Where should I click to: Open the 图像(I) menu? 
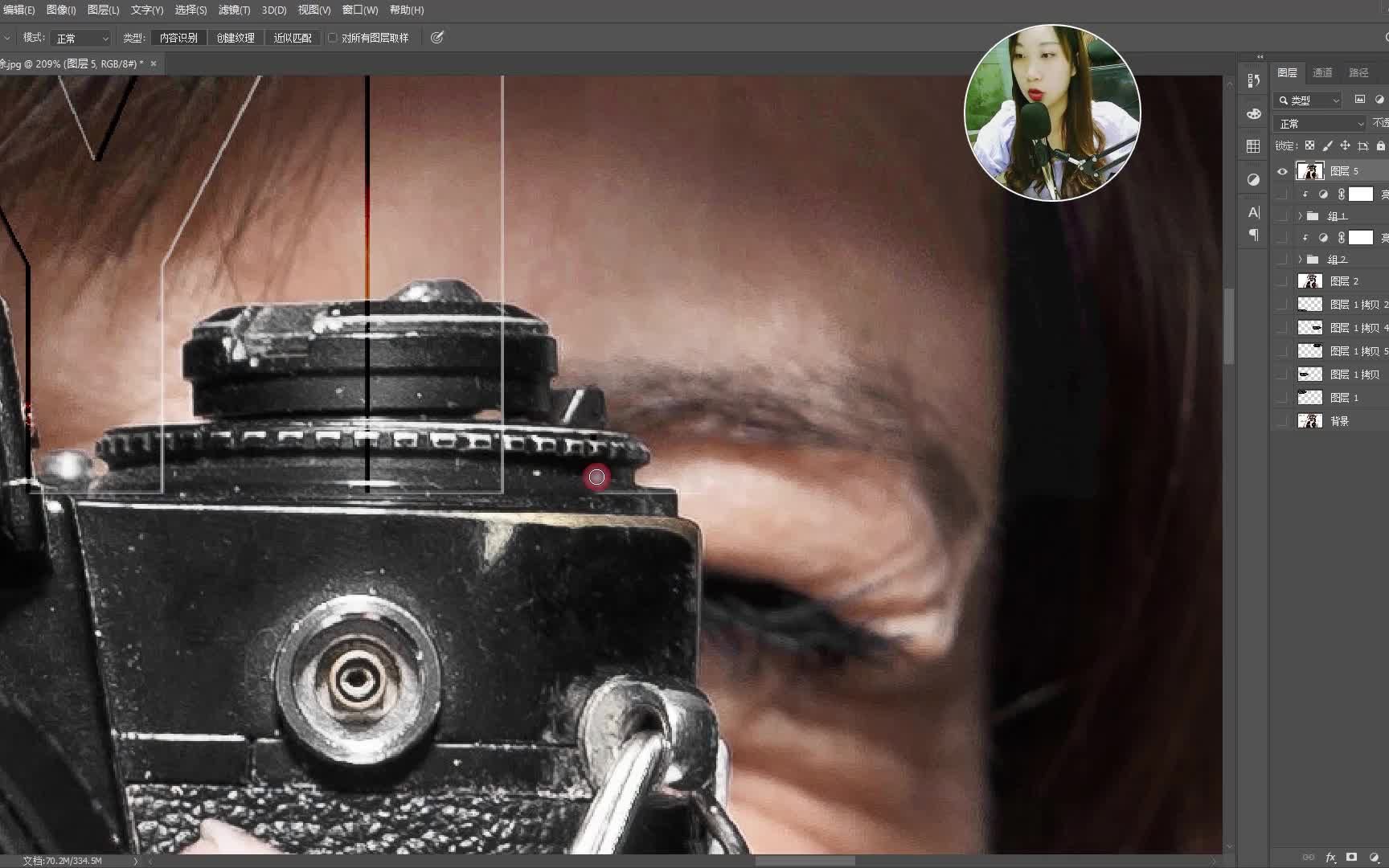click(61, 10)
